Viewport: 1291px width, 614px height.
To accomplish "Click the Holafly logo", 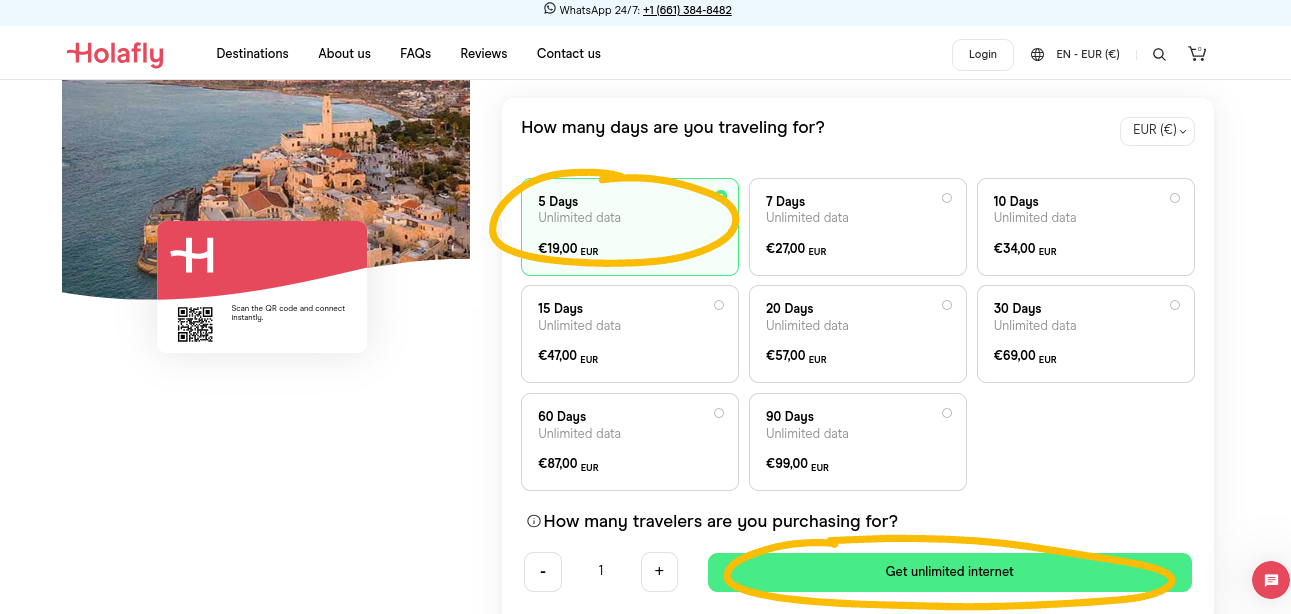I will 115,54.
